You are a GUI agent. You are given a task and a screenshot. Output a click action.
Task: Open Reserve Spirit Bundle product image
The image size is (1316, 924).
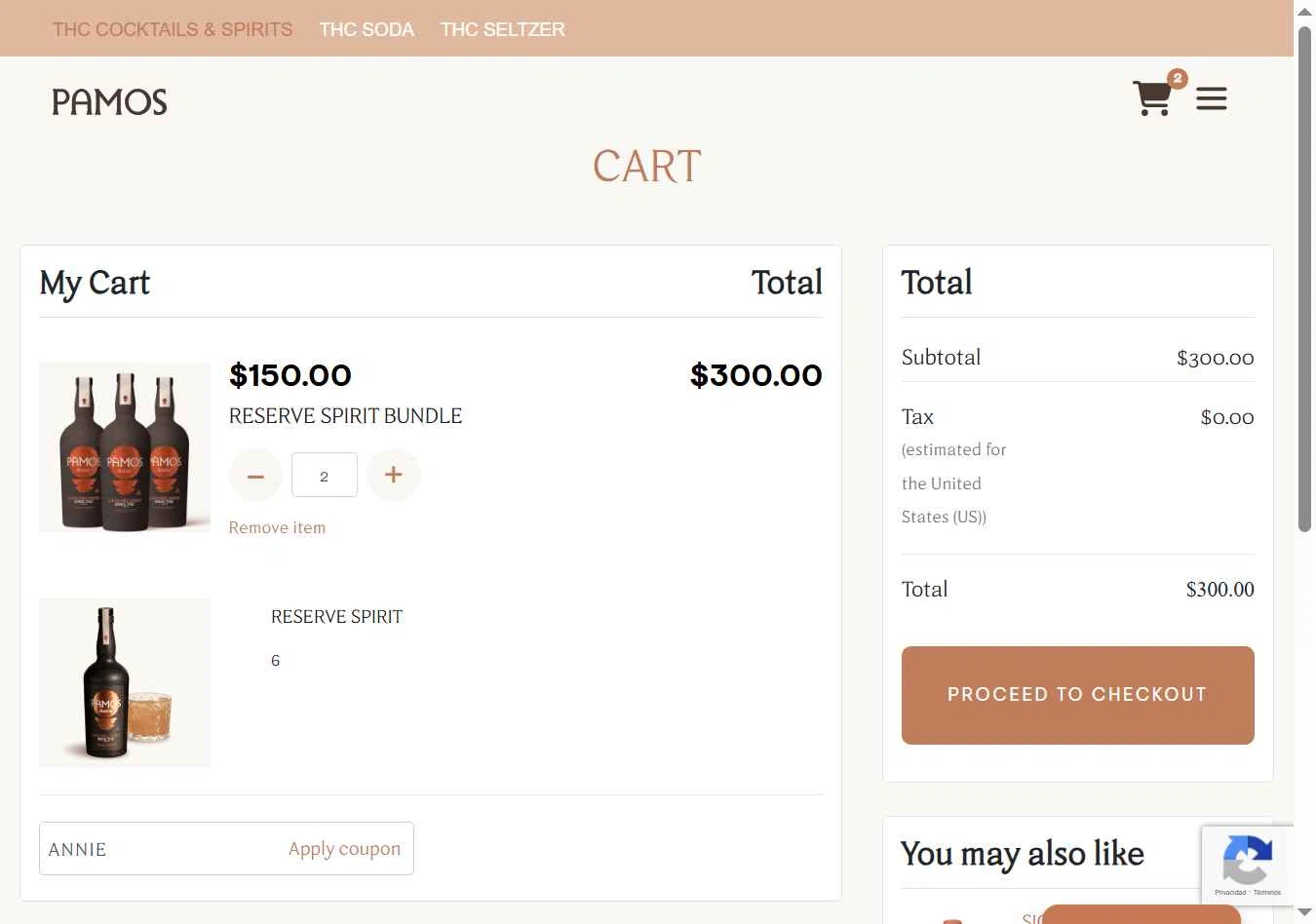125,447
